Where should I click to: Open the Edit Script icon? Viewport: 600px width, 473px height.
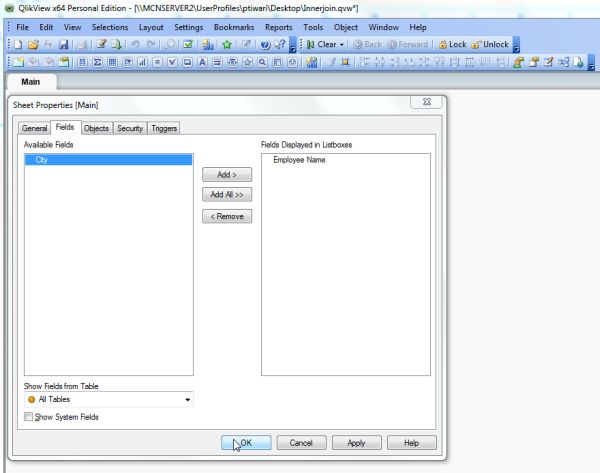101,44
